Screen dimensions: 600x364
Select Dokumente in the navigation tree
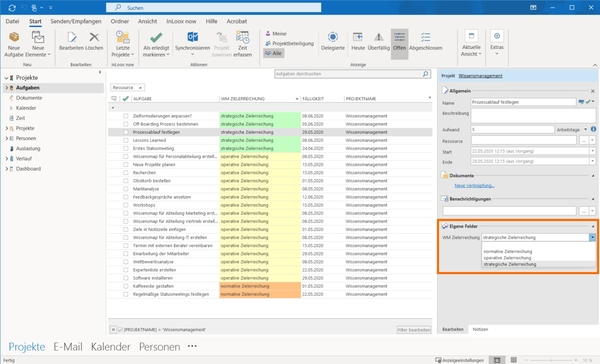[29, 98]
